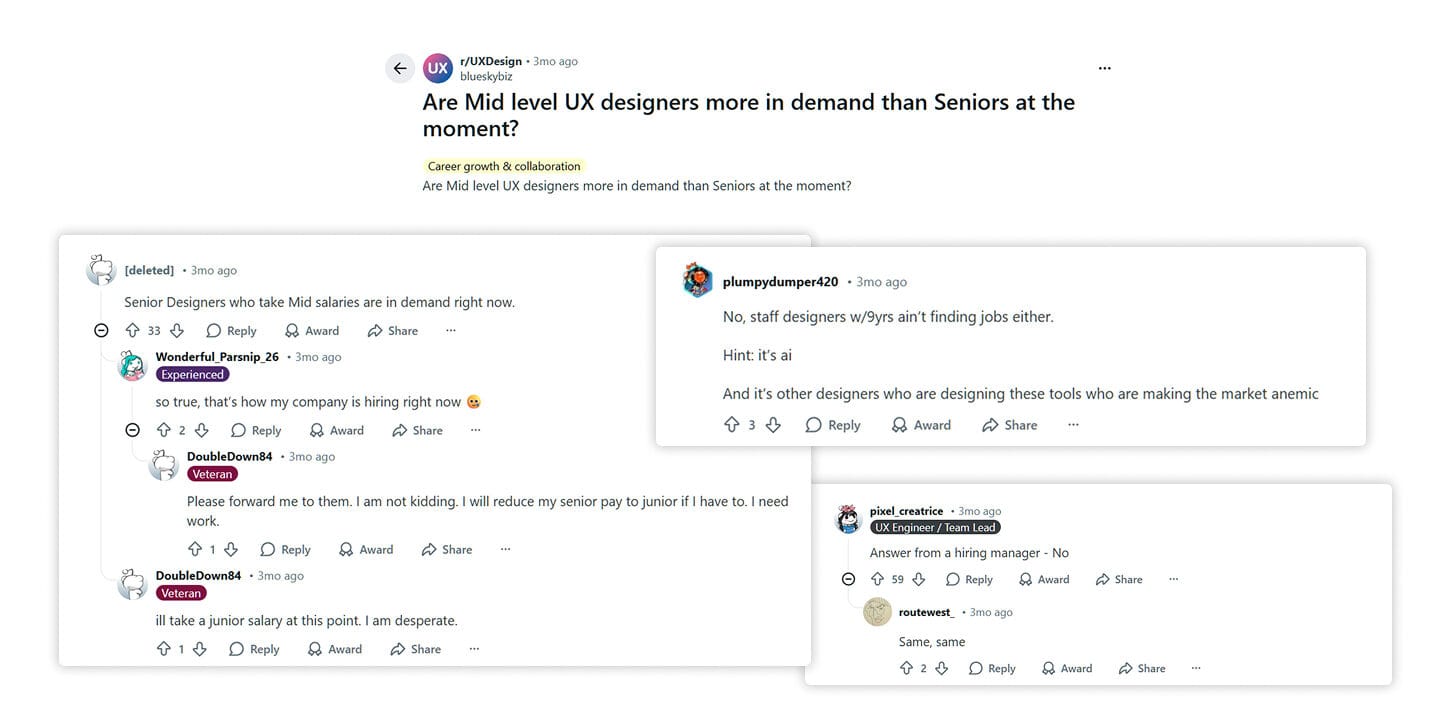
Task: Collapse Wonderful_Parsnip_26's reply thread
Action: (132, 429)
